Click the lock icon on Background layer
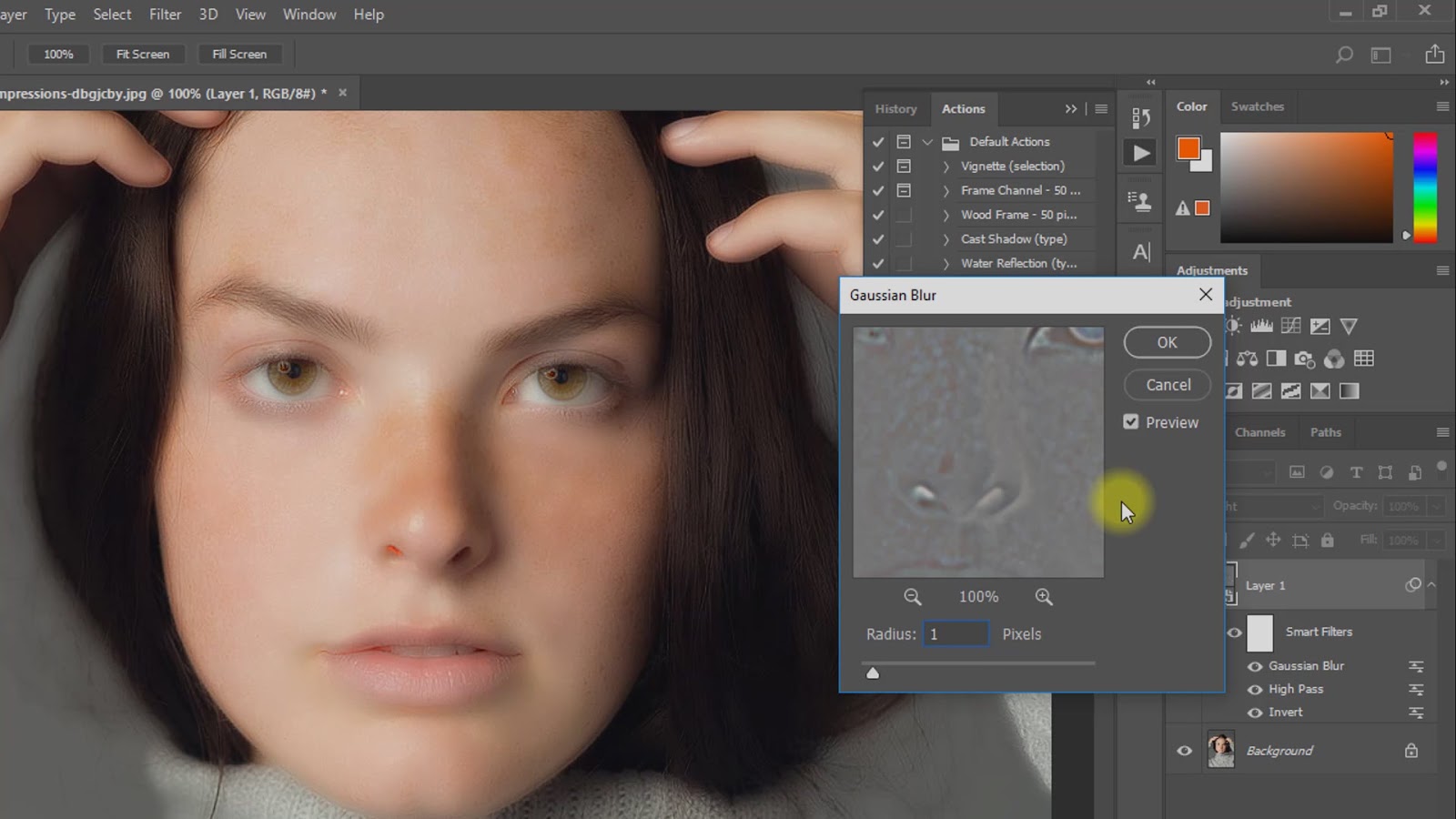1456x819 pixels. (x=1410, y=751)
